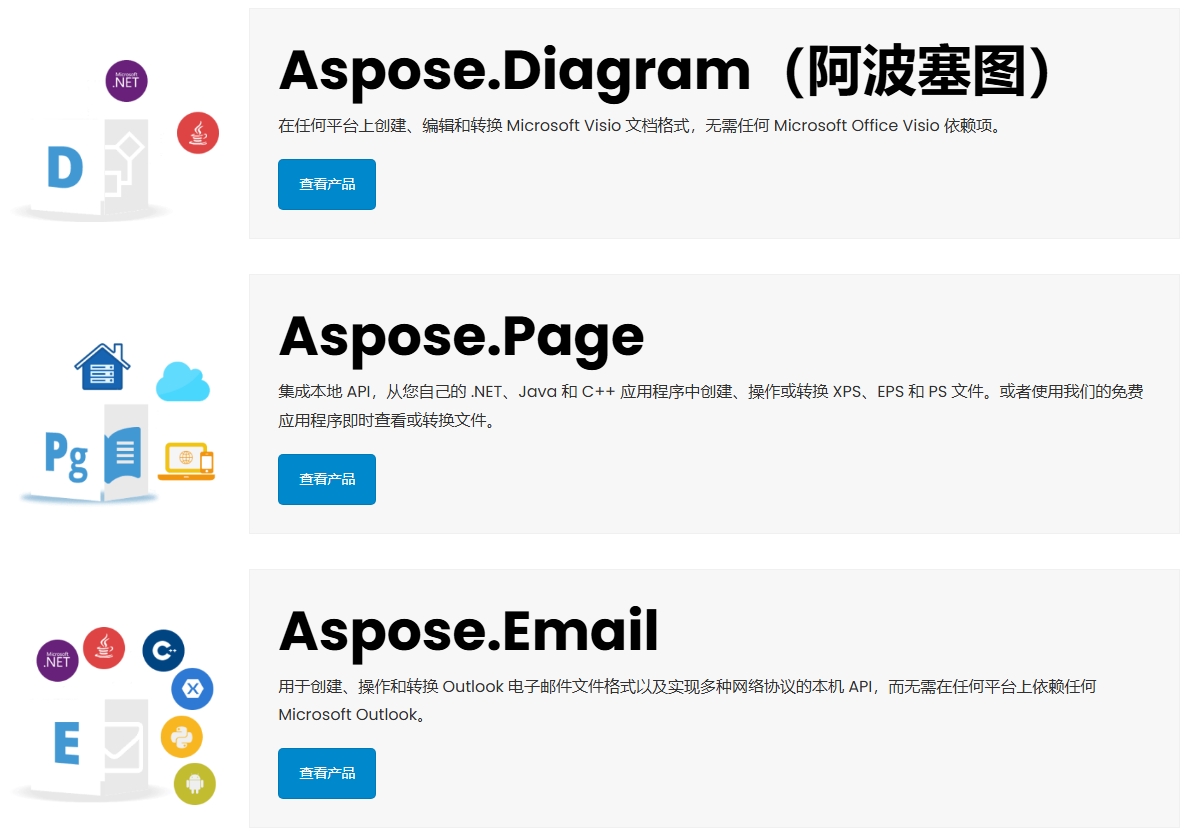Open the Aspose.Diagram heading

tap(665, 70)
